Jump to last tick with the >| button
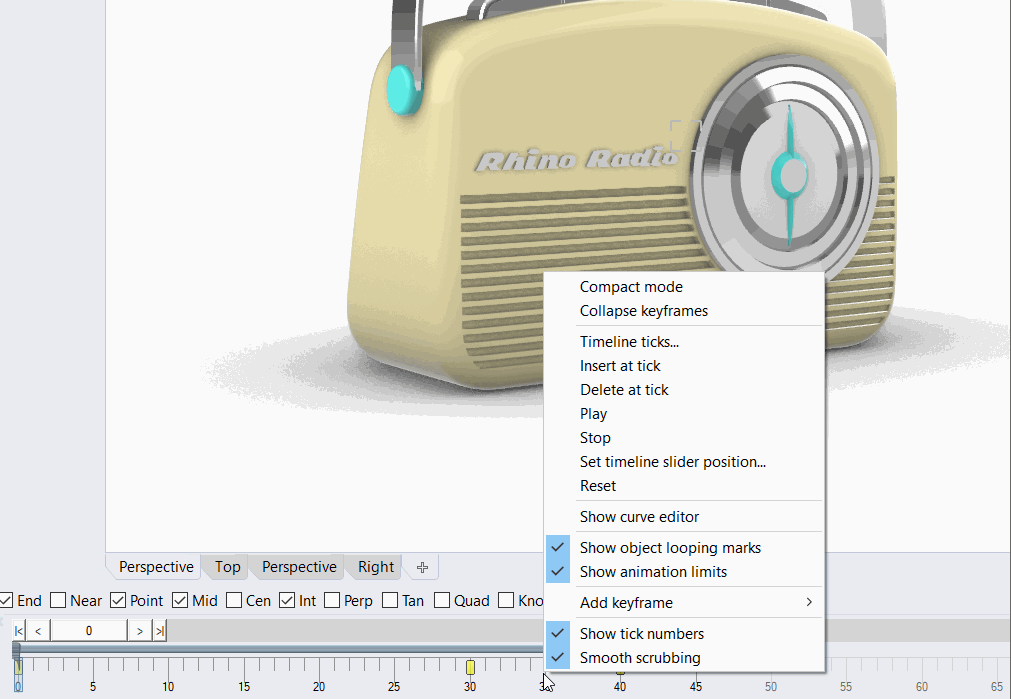1011x699 pixels. [159, 631]
